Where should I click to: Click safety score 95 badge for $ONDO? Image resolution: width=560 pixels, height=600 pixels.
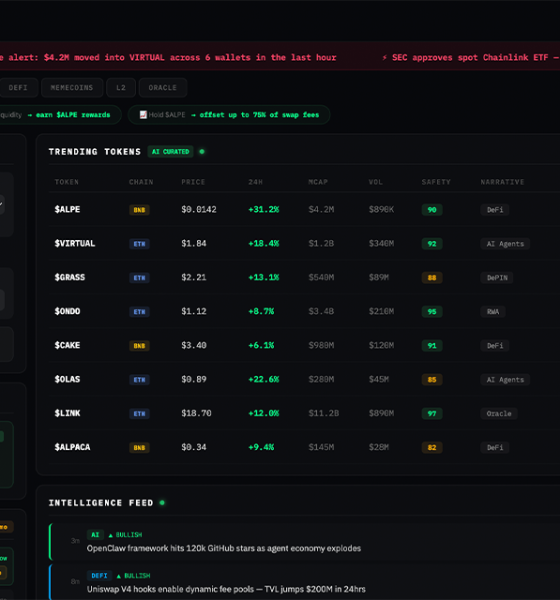[432, 311]
